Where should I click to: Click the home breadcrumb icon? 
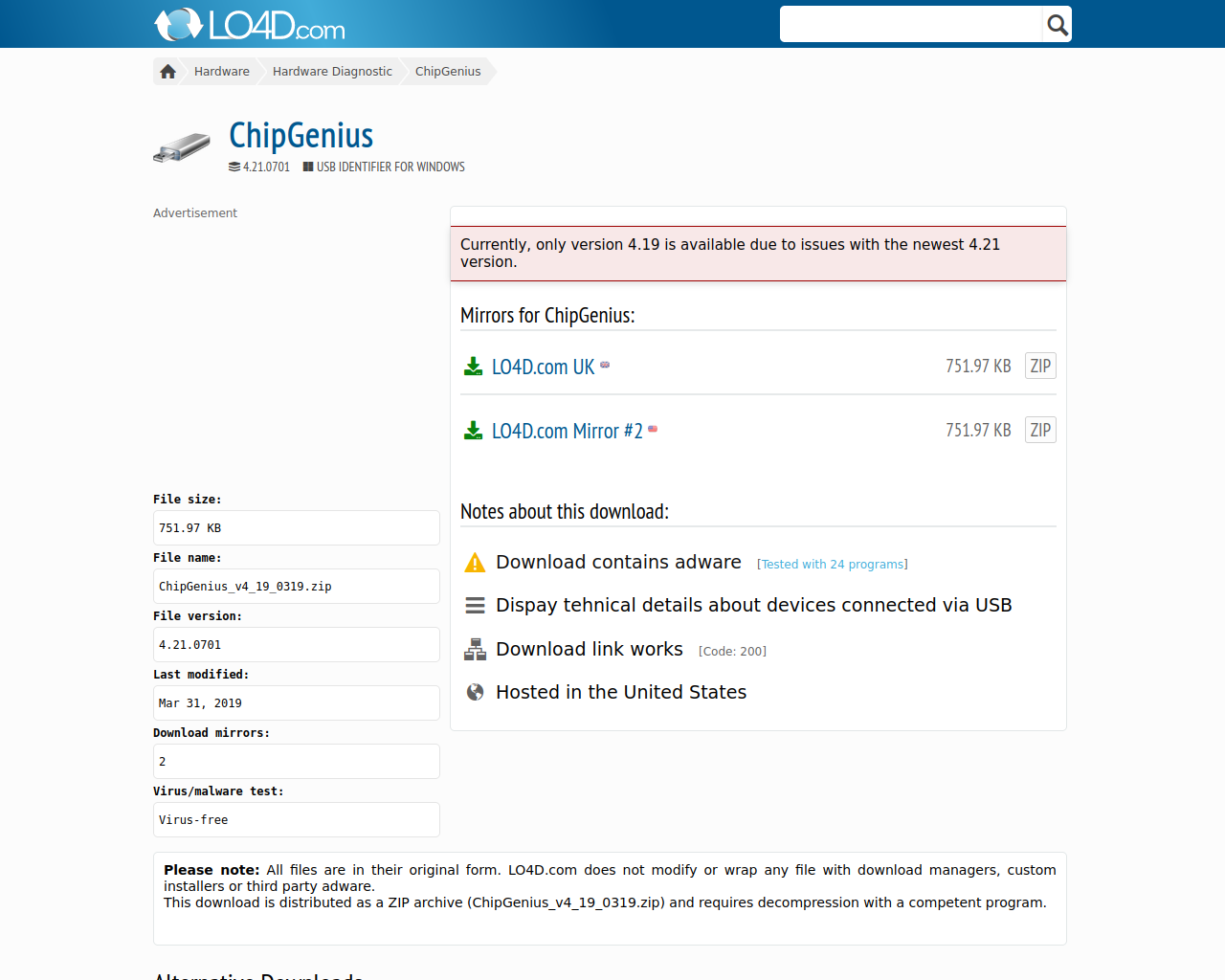[167, 72]
